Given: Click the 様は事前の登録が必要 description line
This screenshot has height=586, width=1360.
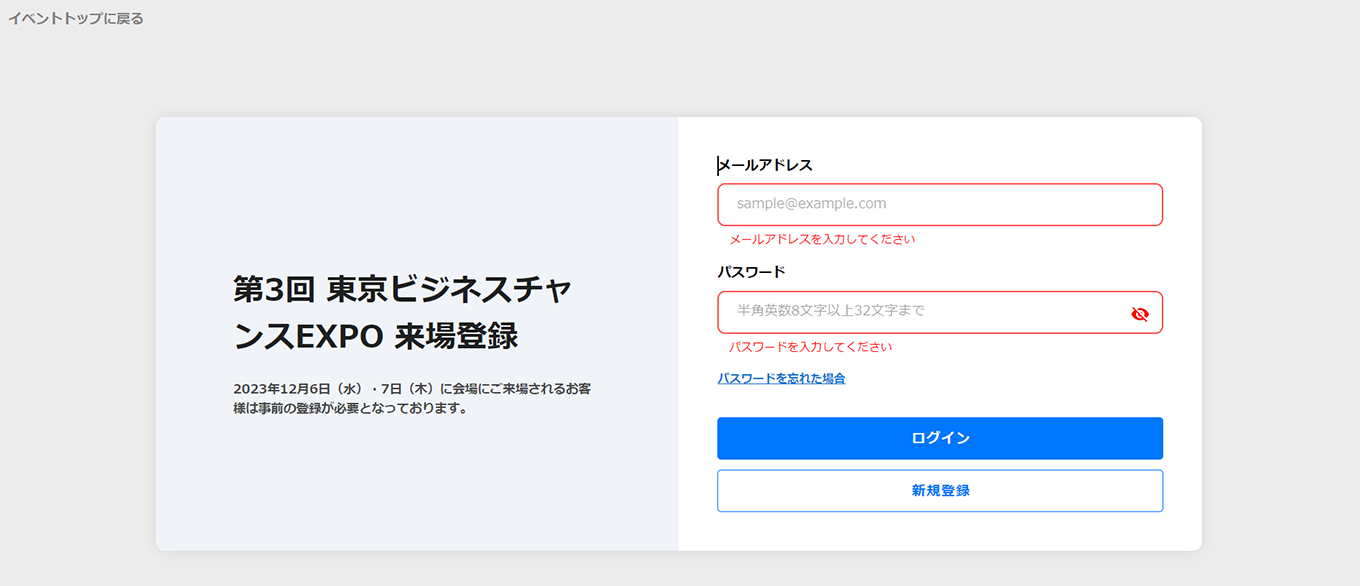Looking at the screenshot, I should (351, 408).
